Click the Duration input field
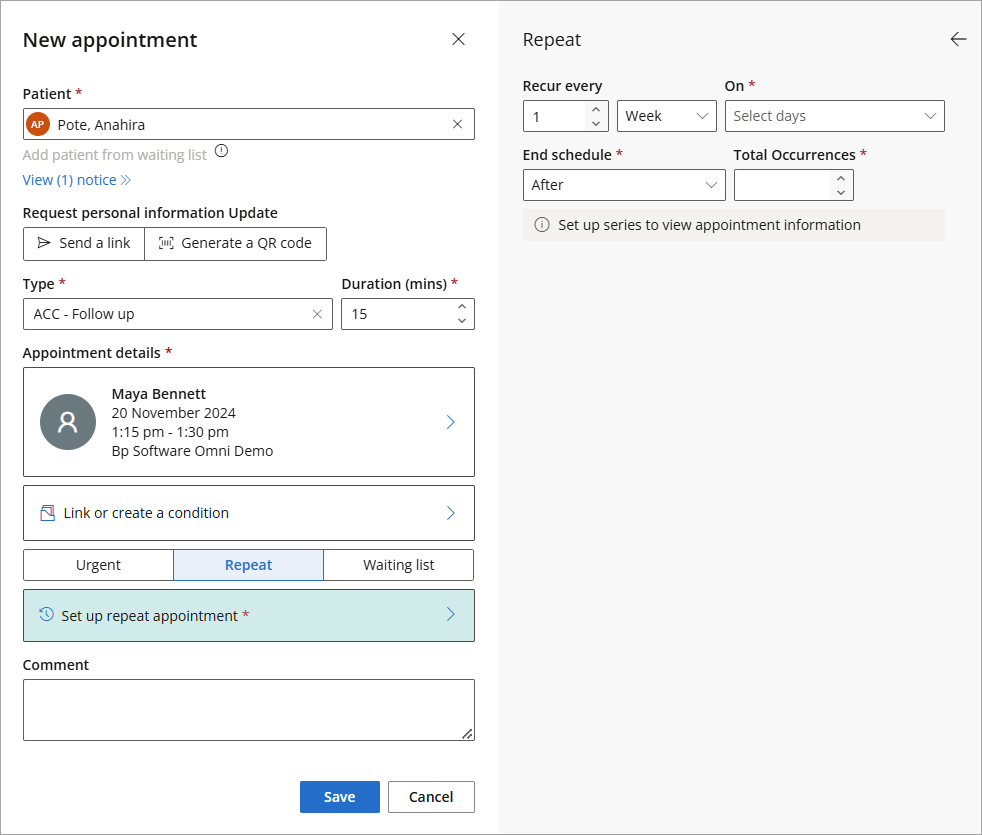The image size is (982, 835). coord(408,314)
